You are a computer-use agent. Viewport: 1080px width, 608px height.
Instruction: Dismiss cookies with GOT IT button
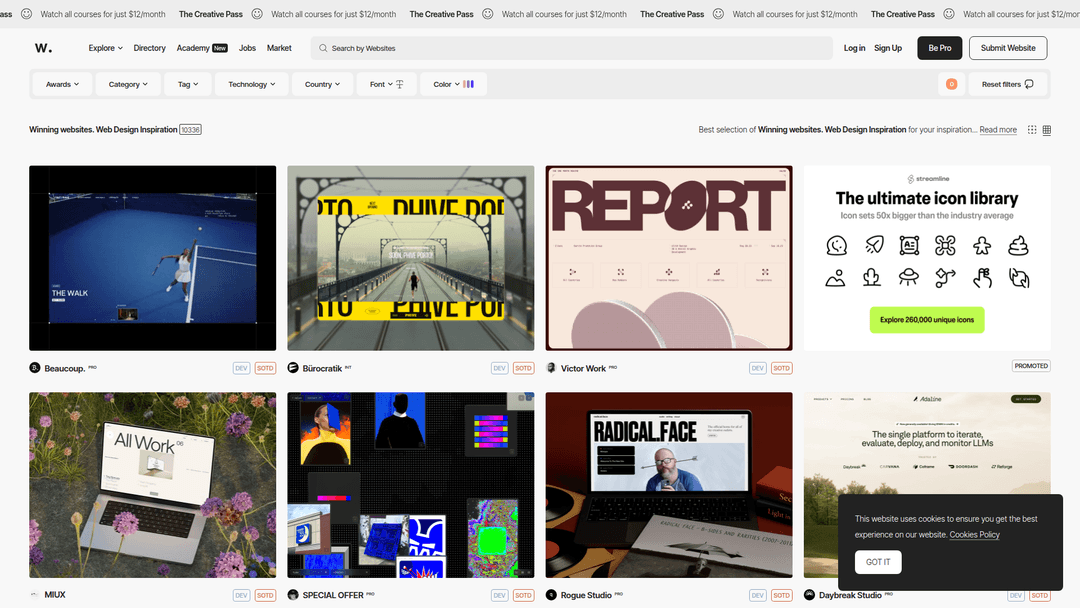pyautogui.click(x=878, y=562)
